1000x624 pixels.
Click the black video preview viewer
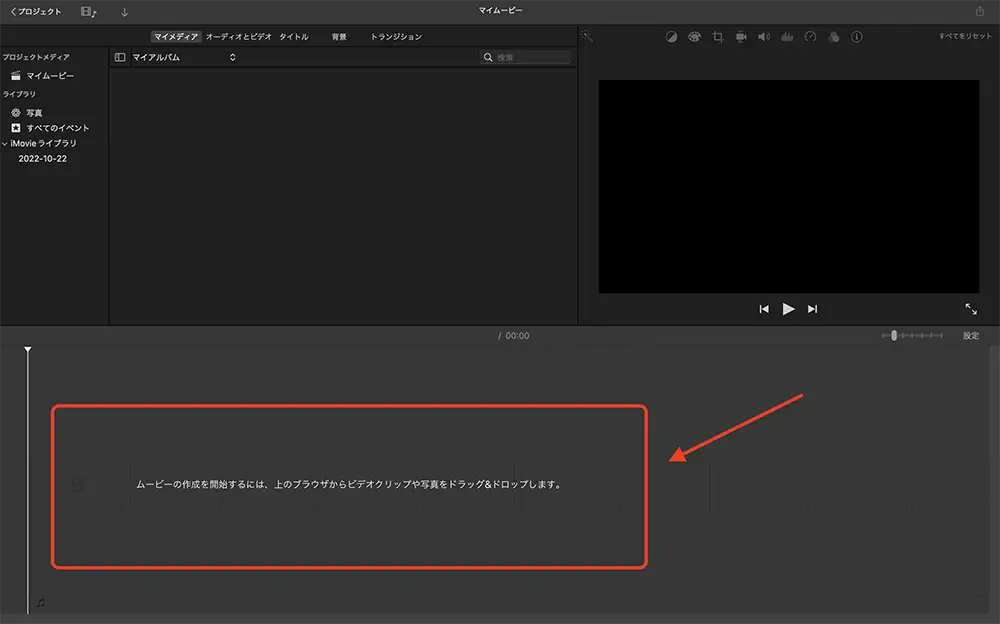[x=788, y=186]
